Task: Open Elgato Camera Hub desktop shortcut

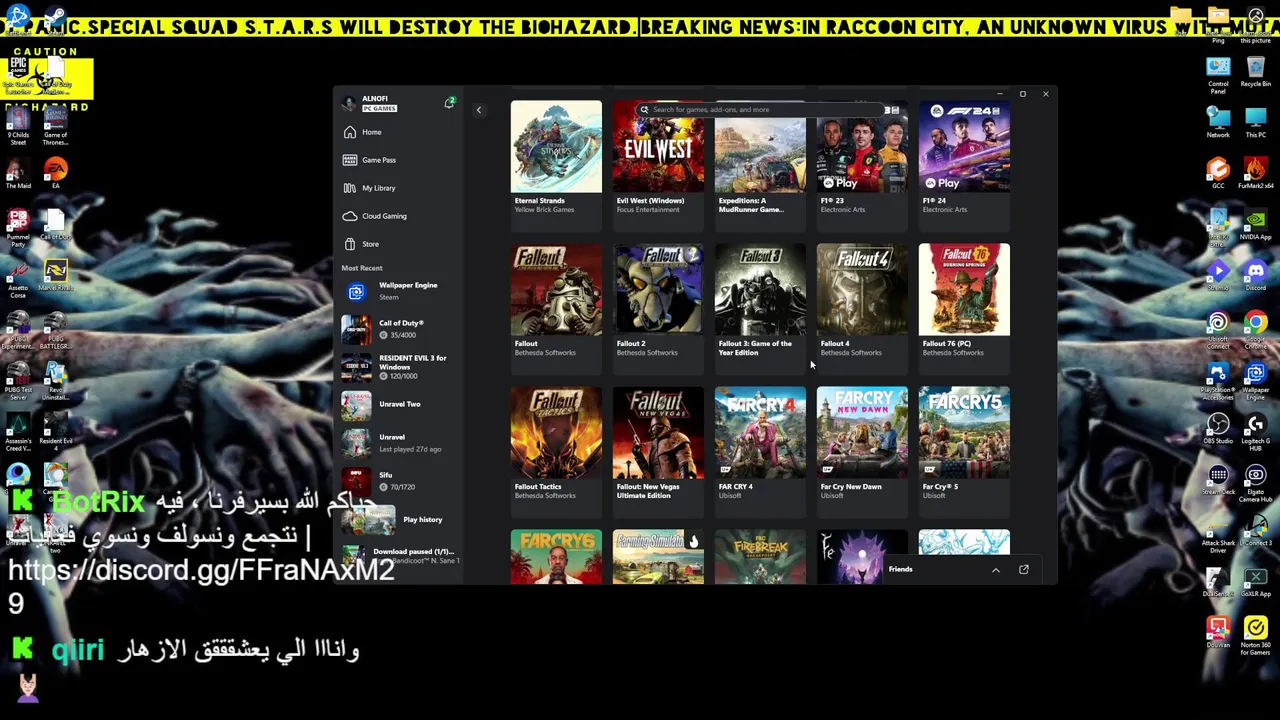Action: [x=1255, y=480]
